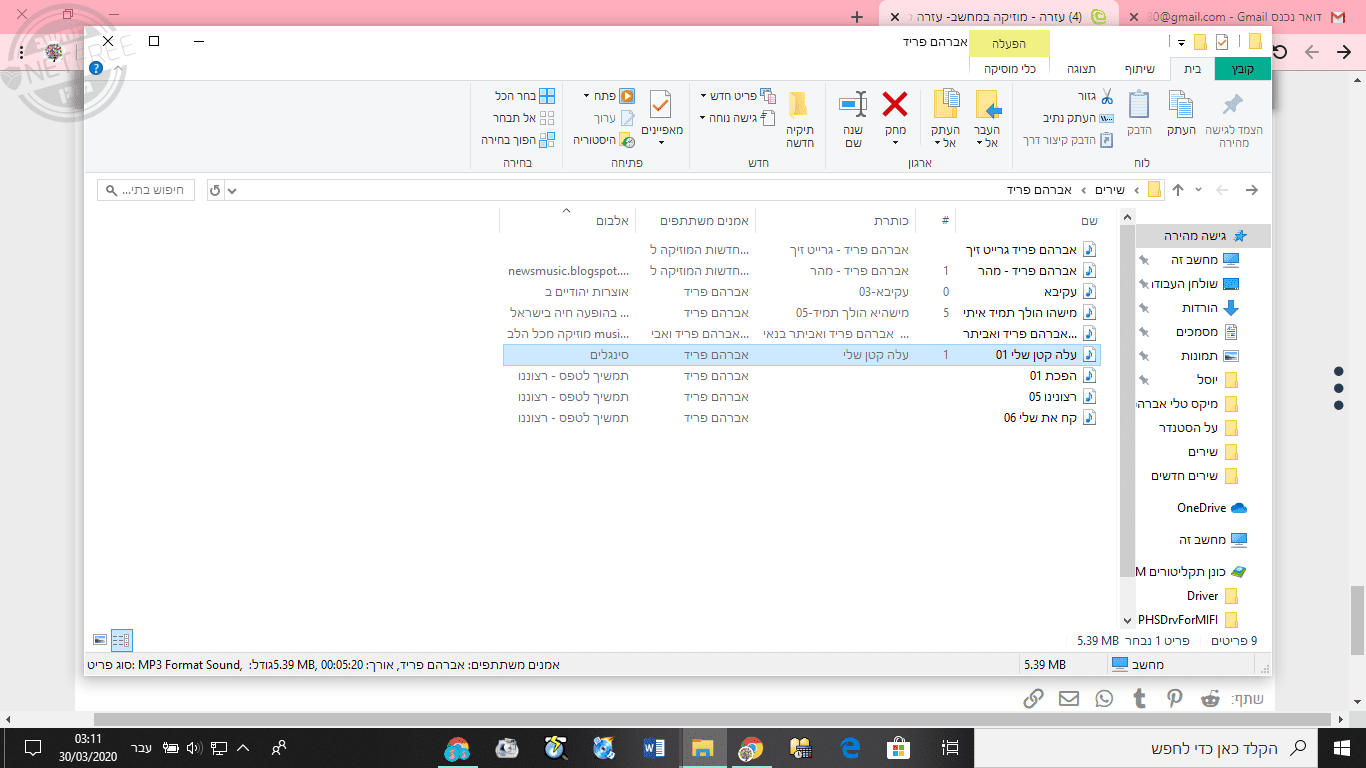This screenshot has width=1366, height=768.
Task: Copy path (העתק נתיב) in ribbon
Action: tap(1078, 118)
